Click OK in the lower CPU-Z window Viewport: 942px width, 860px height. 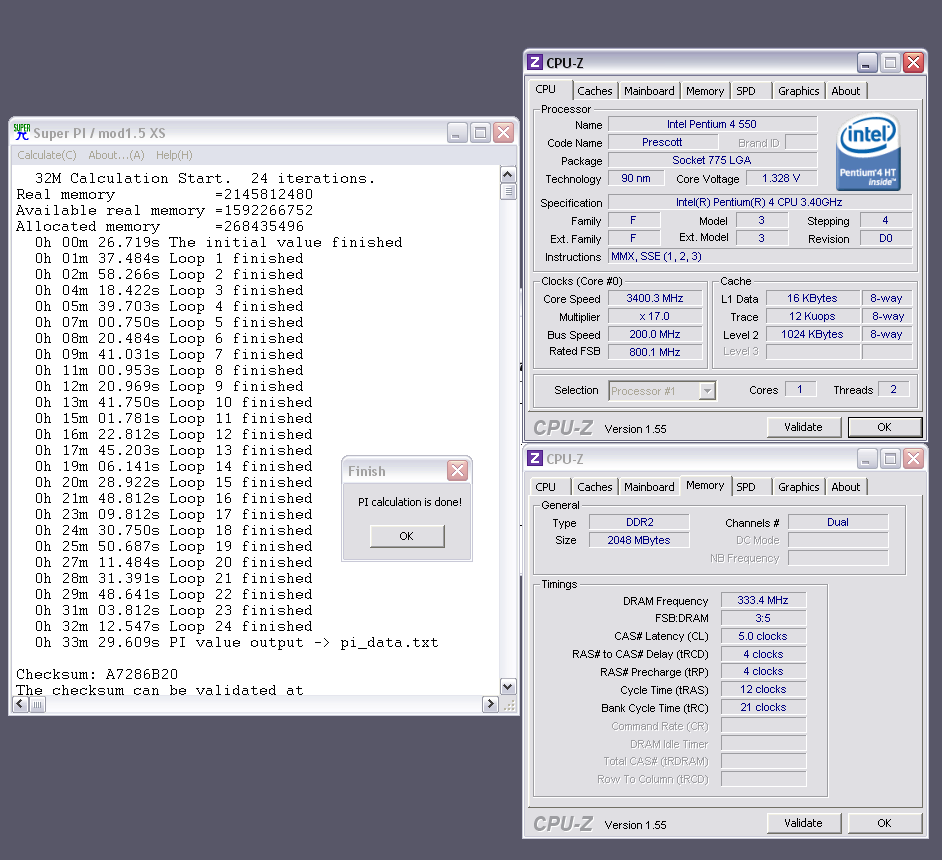[x=884, y=823]
